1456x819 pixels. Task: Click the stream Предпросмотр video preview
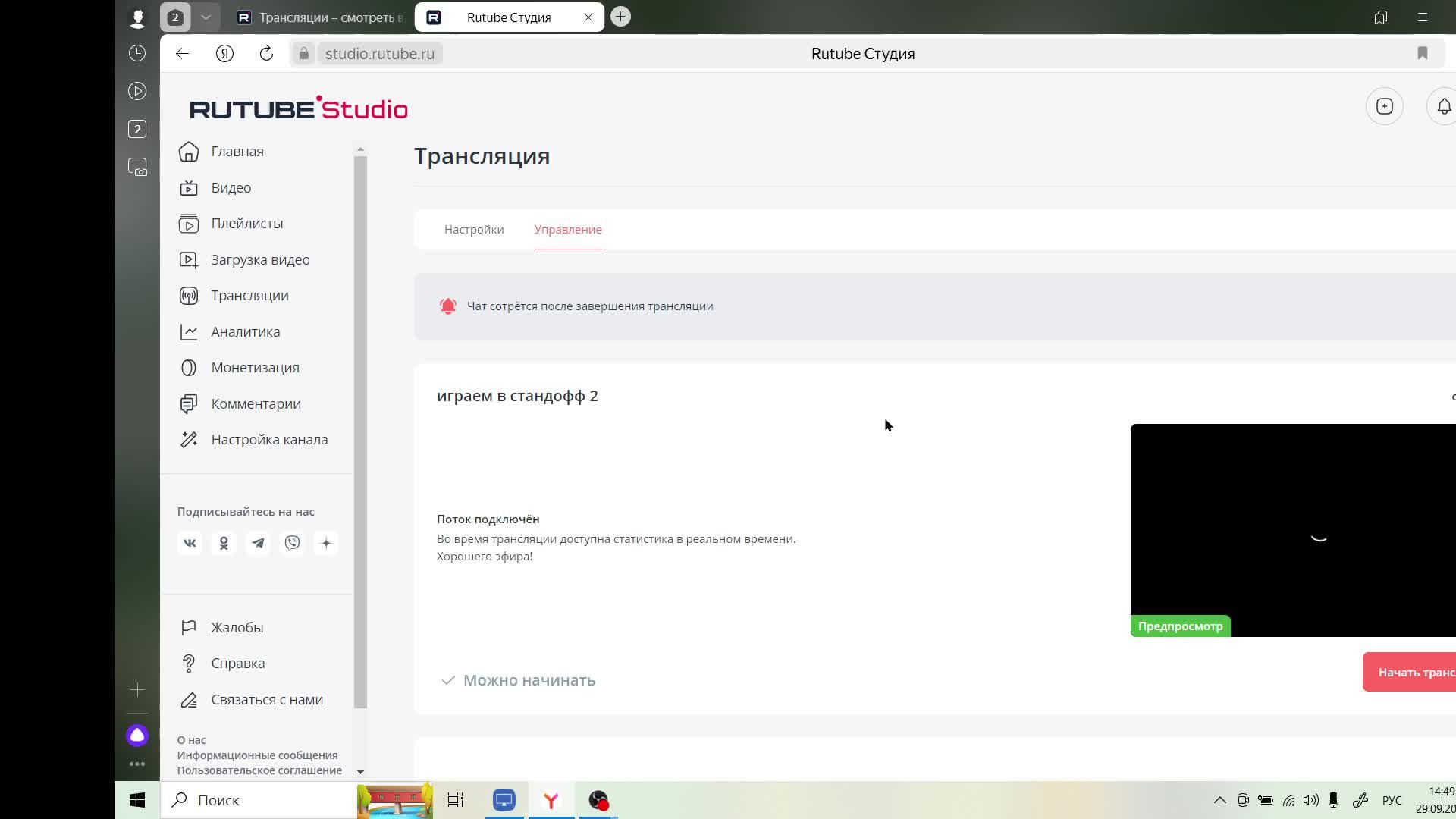click(1293, 530)
